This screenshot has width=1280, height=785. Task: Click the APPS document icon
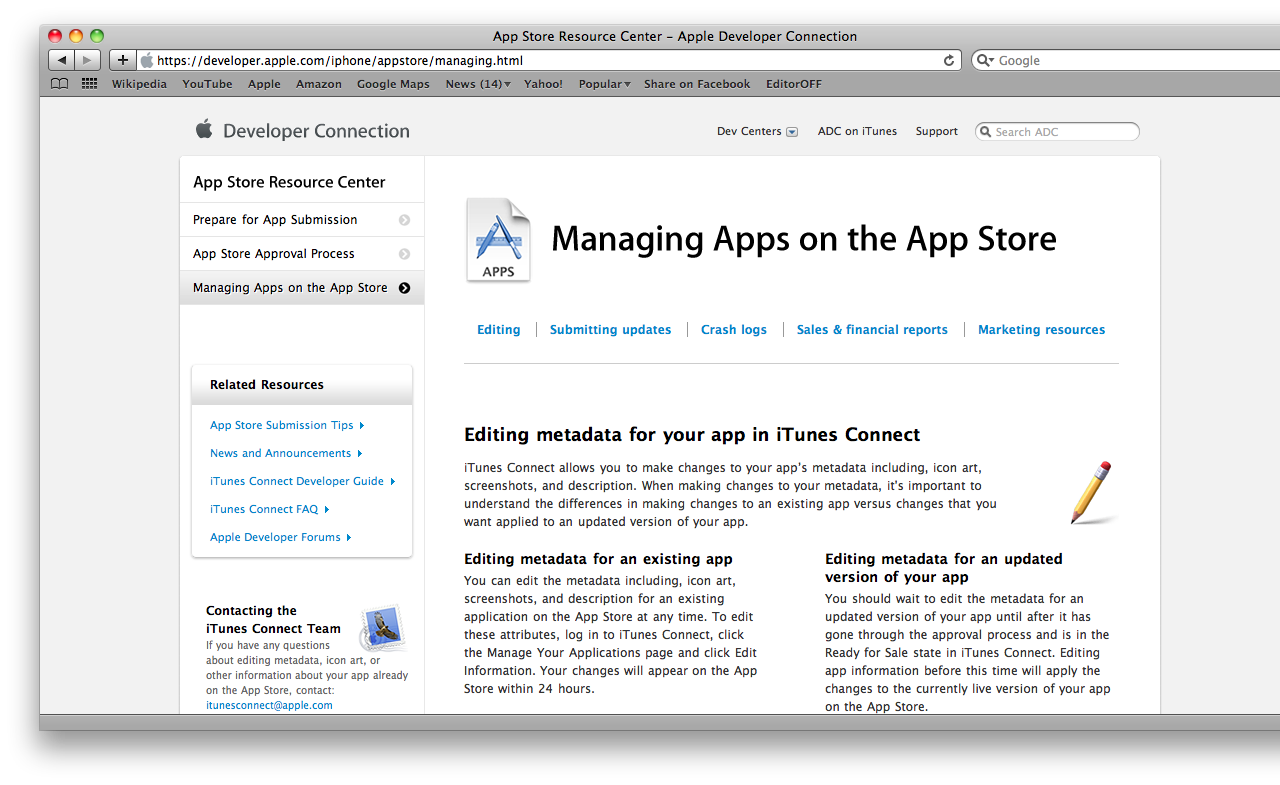pos(498,240)
